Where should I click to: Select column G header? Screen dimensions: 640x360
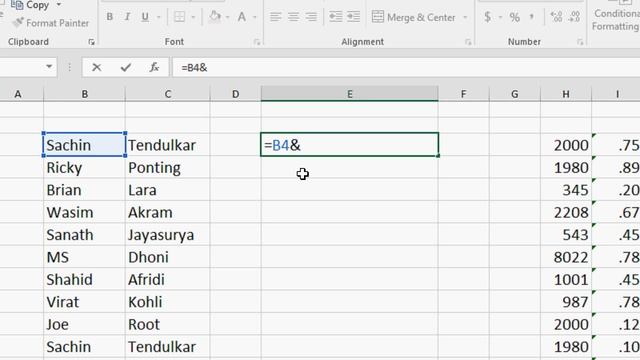click(514, 94)
